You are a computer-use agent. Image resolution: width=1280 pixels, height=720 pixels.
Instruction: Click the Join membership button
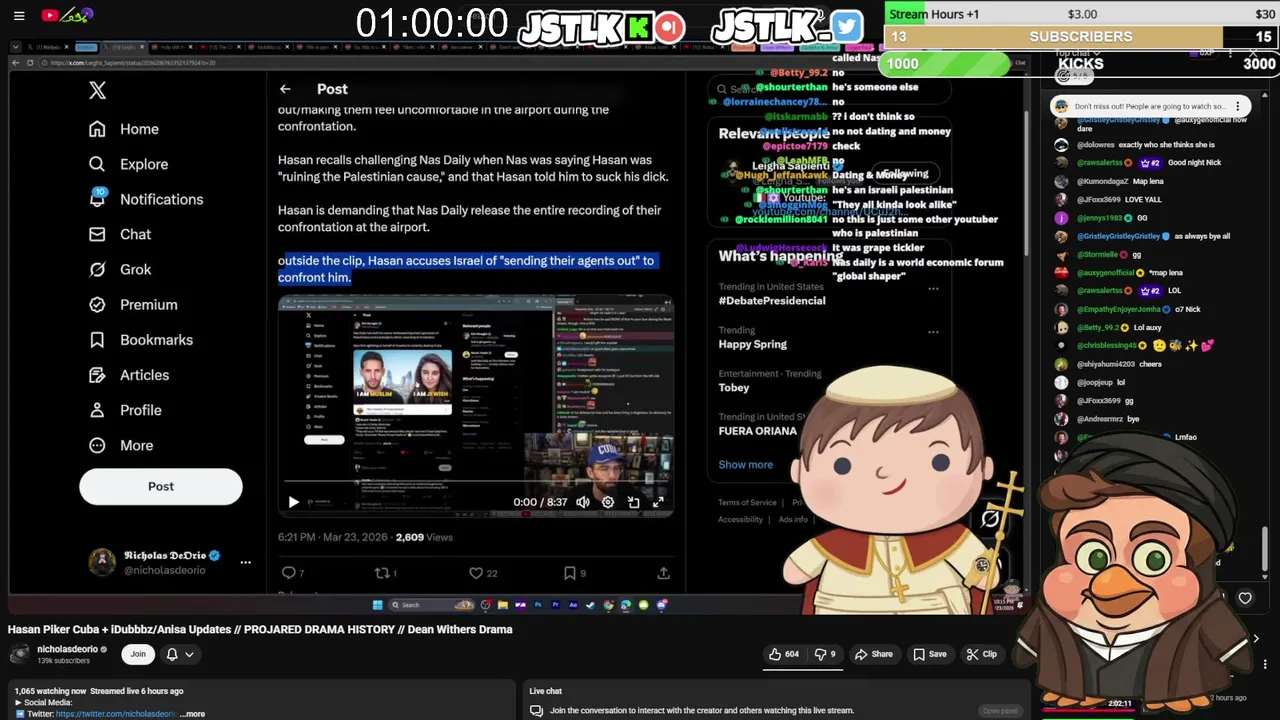[x=138, y=654]
